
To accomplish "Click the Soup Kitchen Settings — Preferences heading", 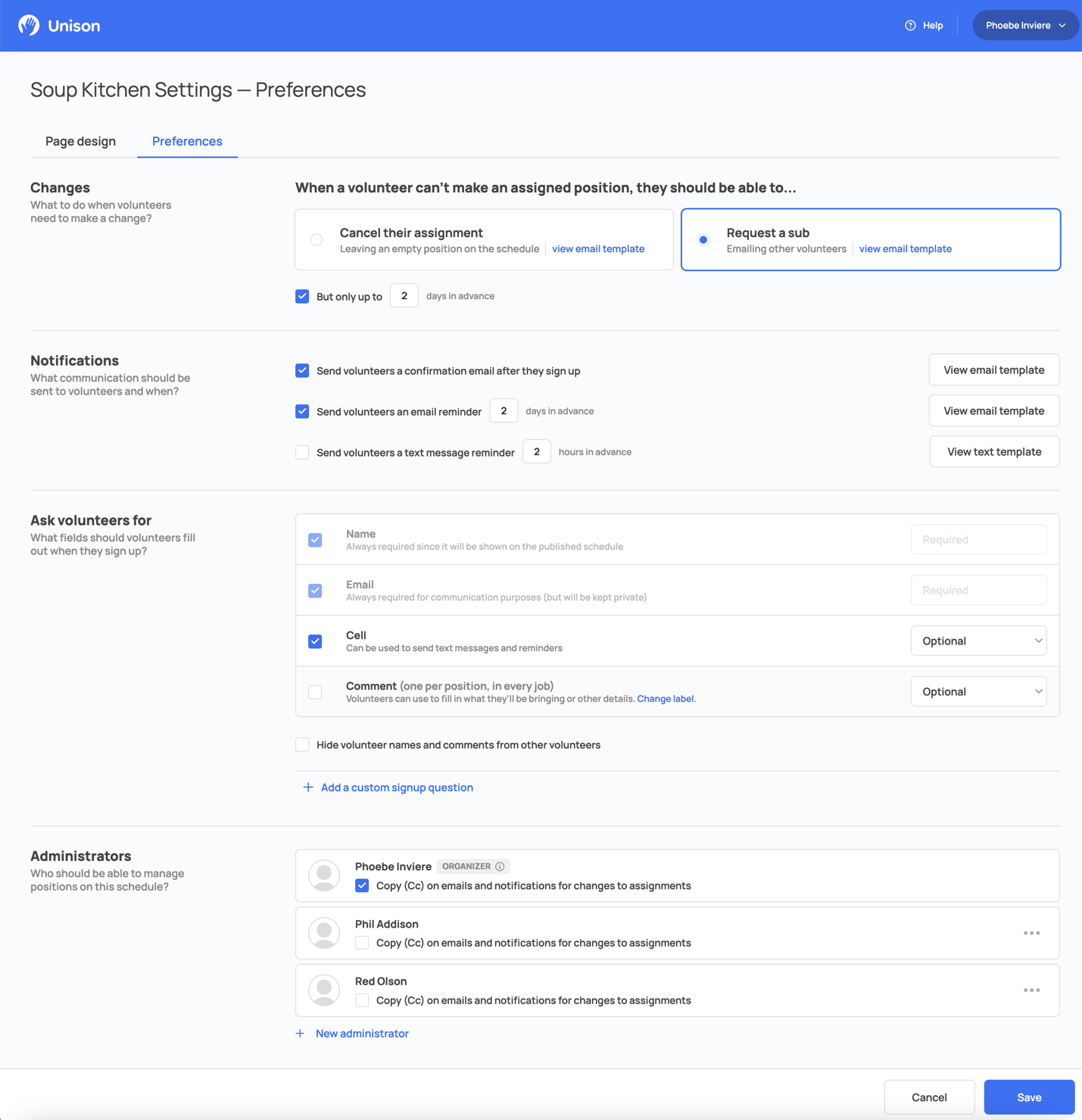I will [198, 89].
